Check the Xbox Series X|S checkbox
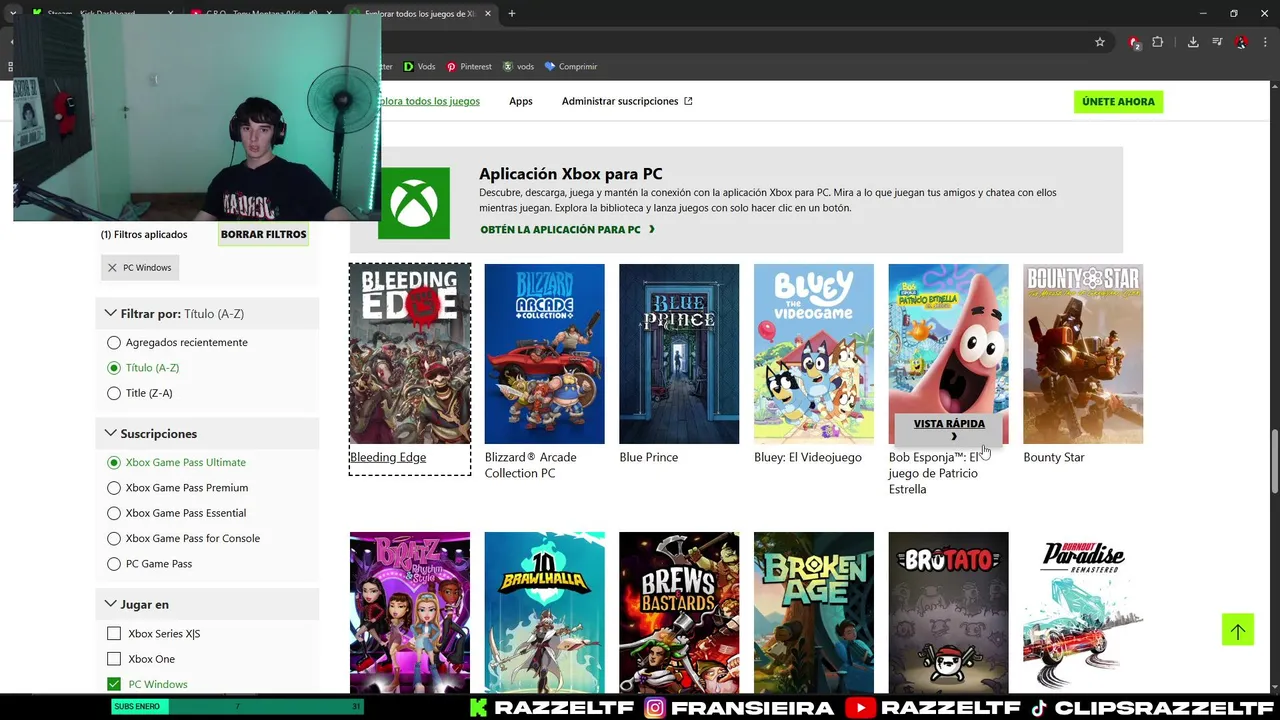This screenshot has width=1280, height=720. pos(114,633)
